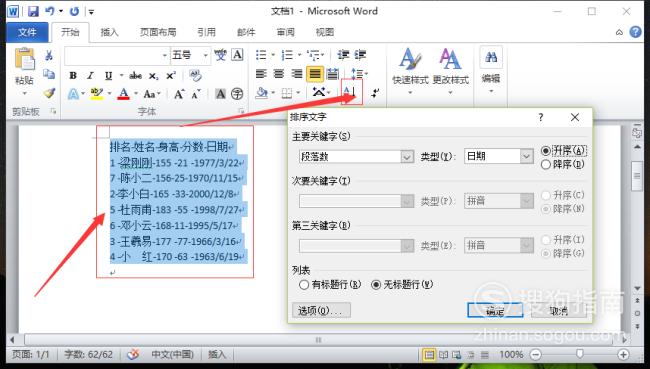Click the Save icon in quick access toolbar

[x=33, y=11]
